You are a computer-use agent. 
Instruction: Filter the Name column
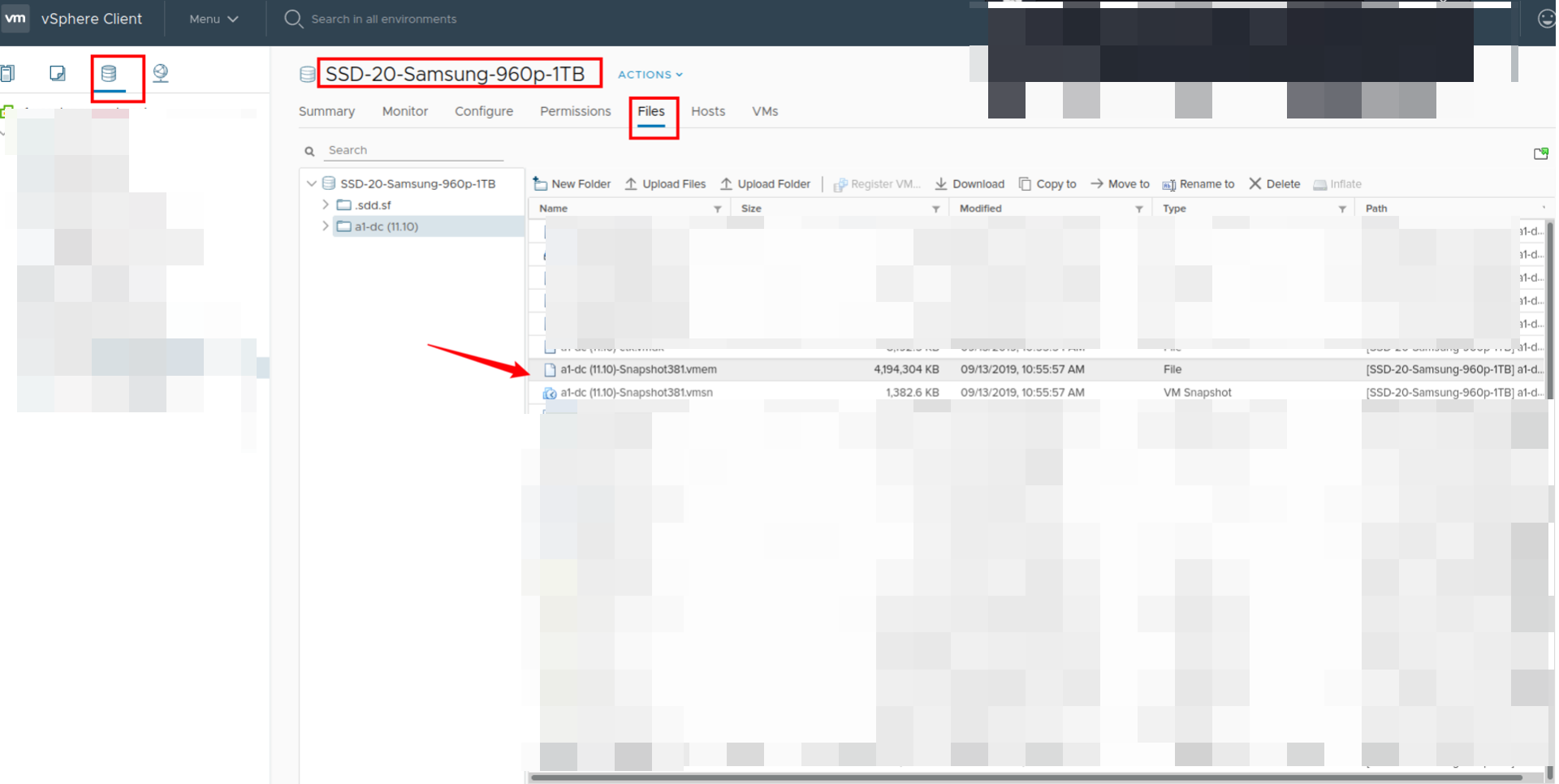click(718, 209)
